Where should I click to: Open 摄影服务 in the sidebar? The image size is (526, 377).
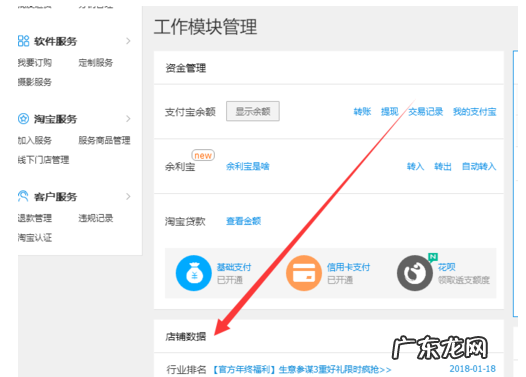coord(35,82)
